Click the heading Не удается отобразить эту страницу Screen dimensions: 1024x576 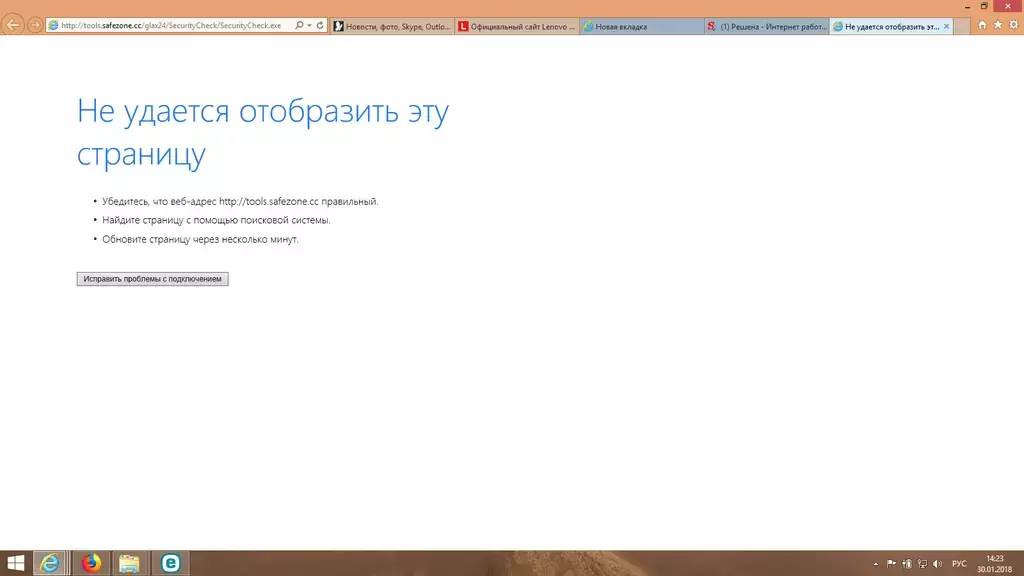(263, 131)
